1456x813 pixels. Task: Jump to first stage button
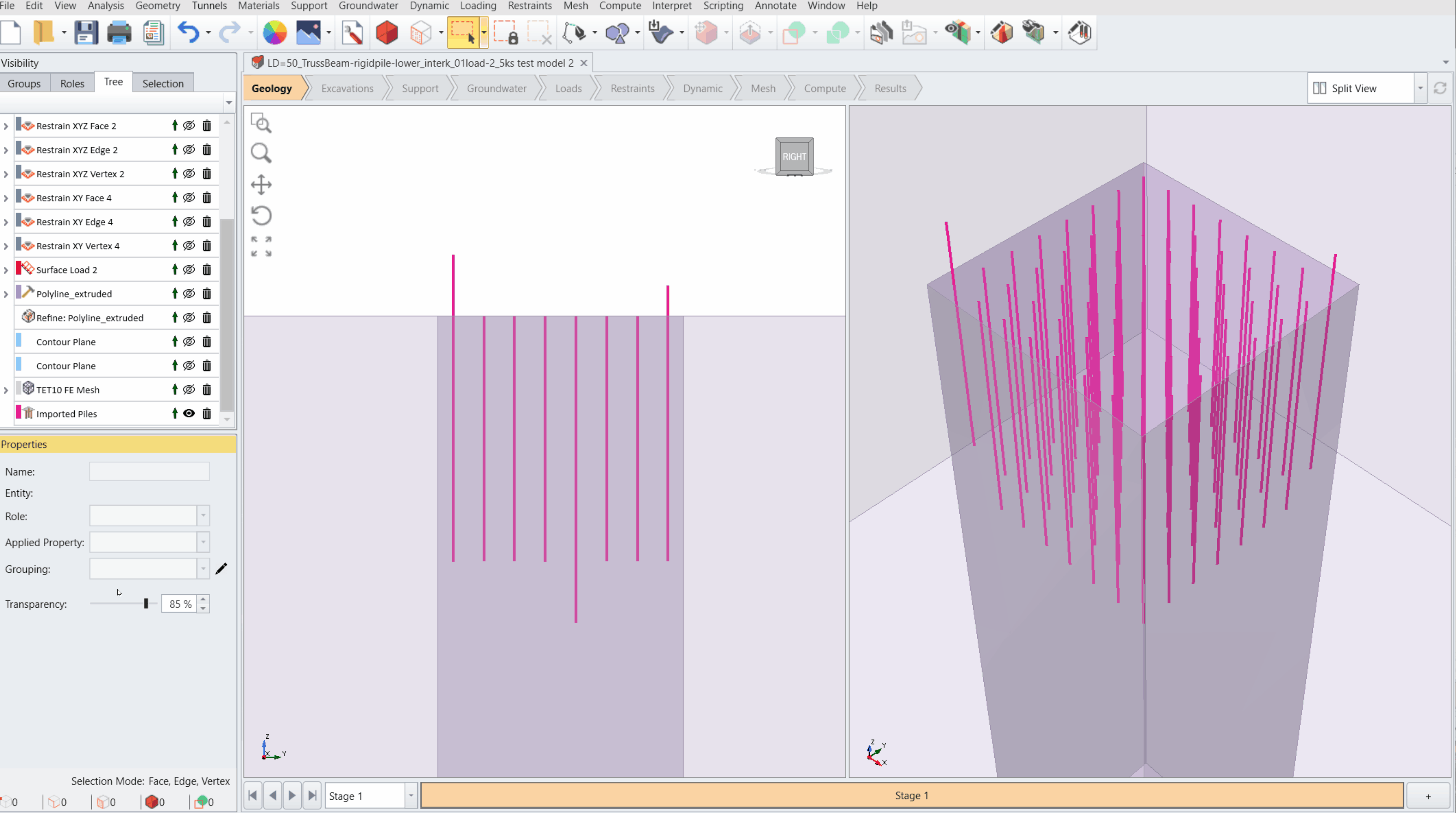[253, 795]
